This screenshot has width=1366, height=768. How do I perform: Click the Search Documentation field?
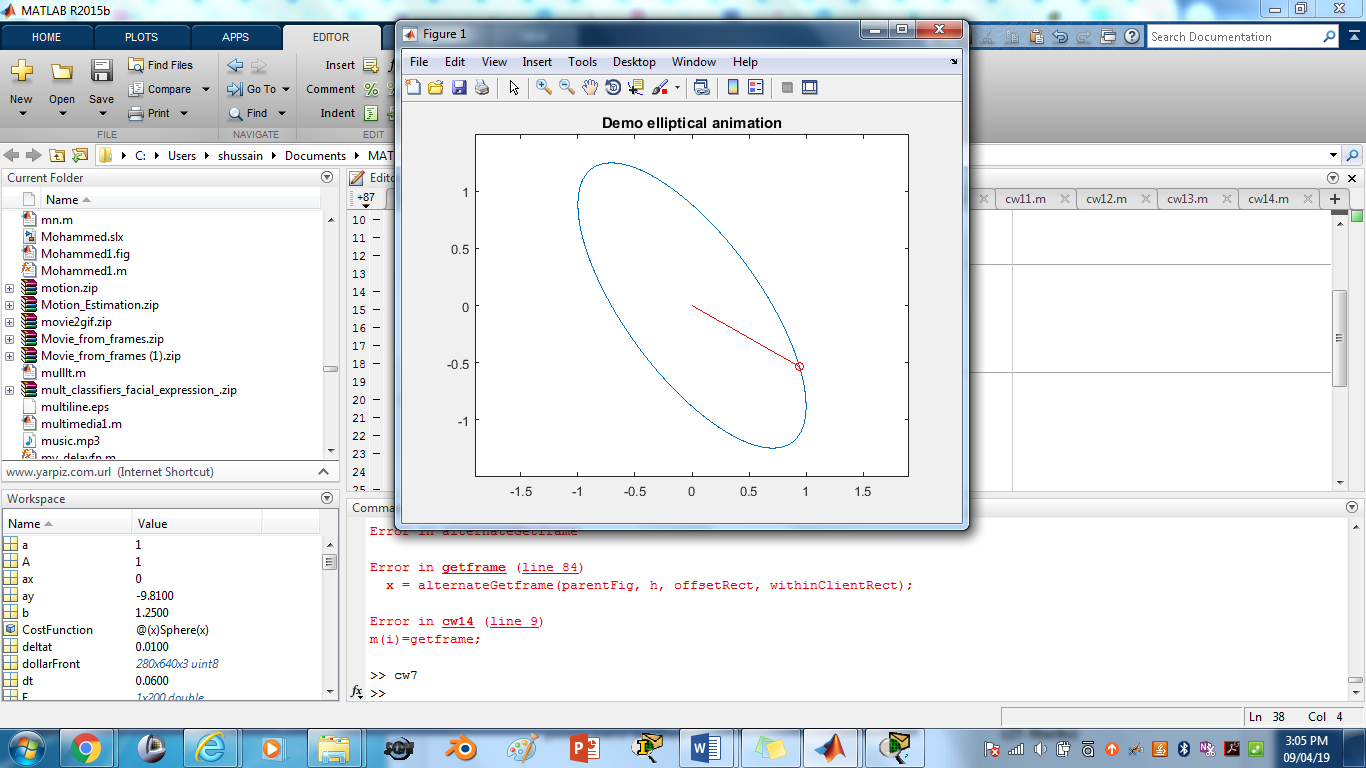point(1240,36)
